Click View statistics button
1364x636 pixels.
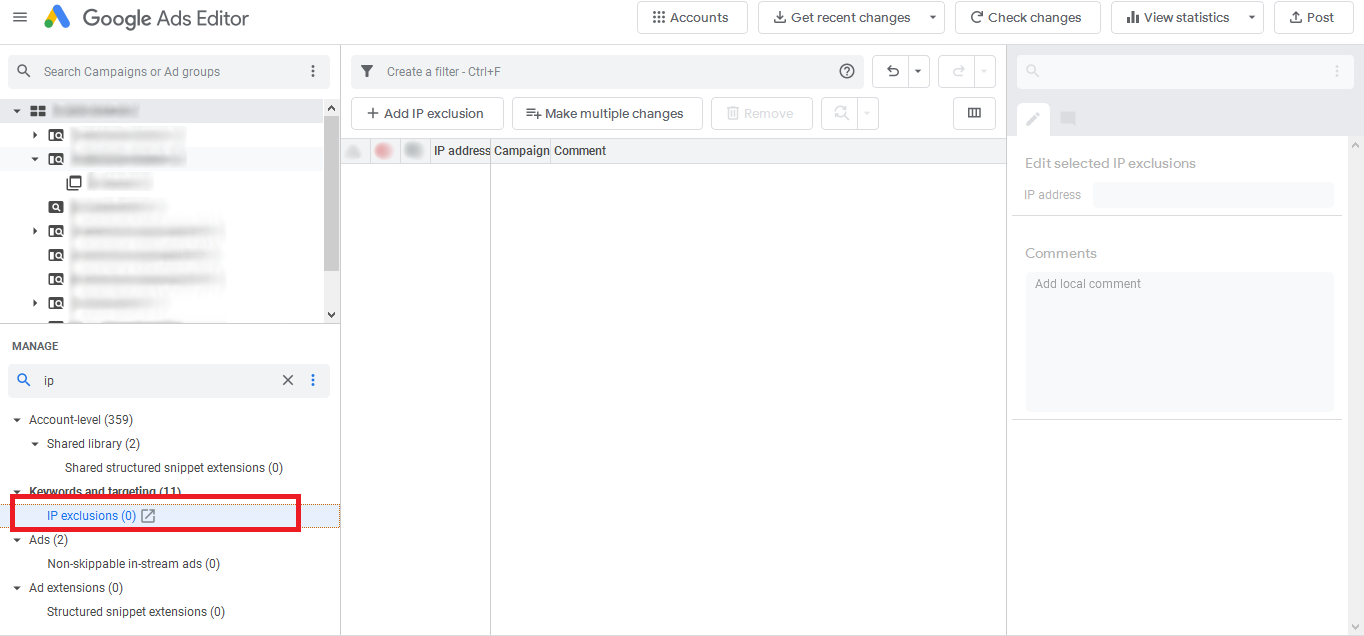[1177, 17]
